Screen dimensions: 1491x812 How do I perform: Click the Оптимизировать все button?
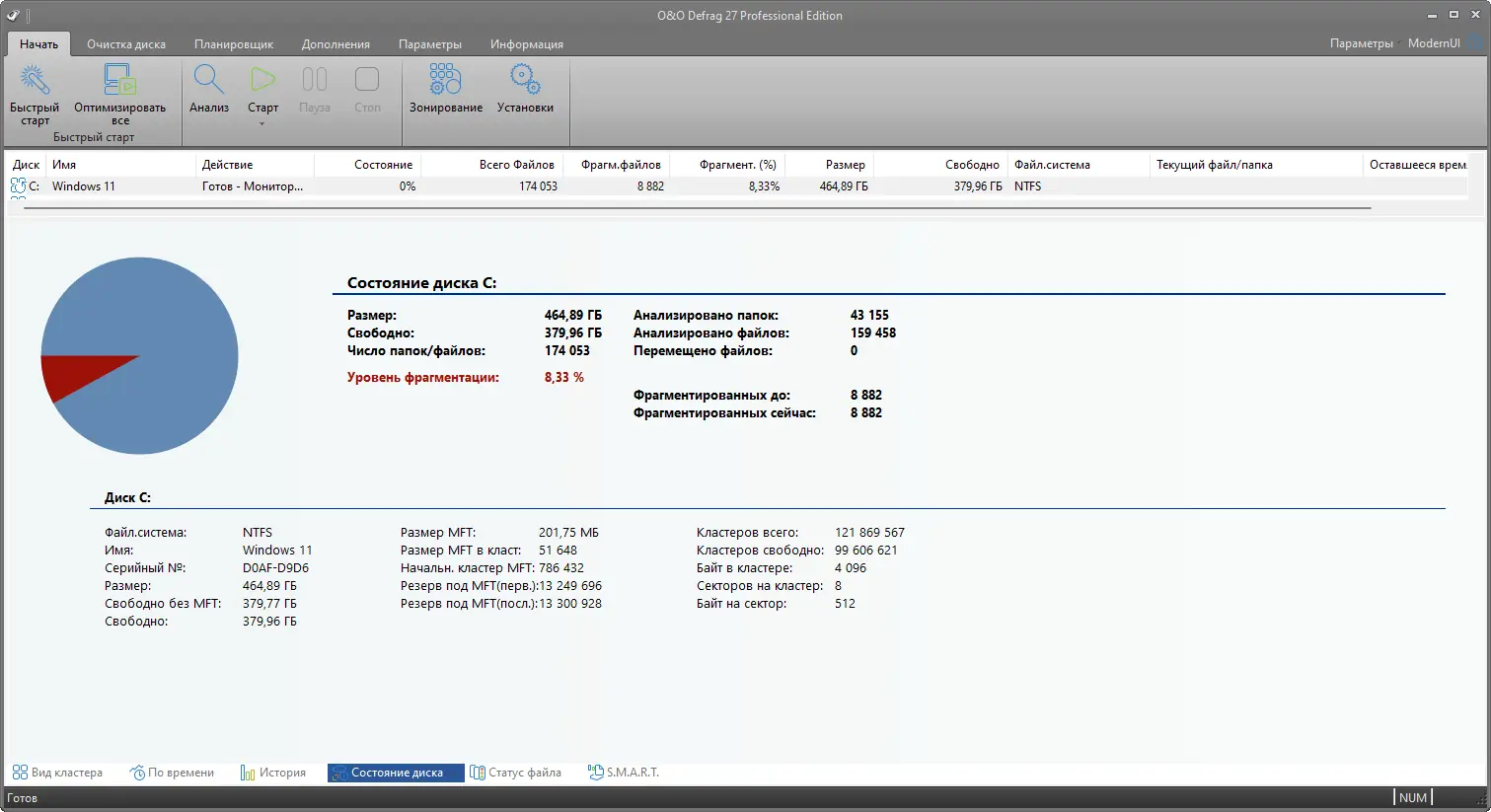click(119, 95)
